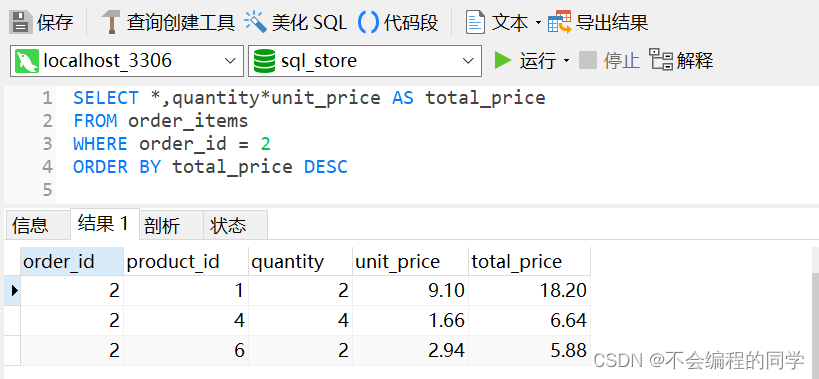
Task: Click the green Run (运行) button
Action: (525, 61)
